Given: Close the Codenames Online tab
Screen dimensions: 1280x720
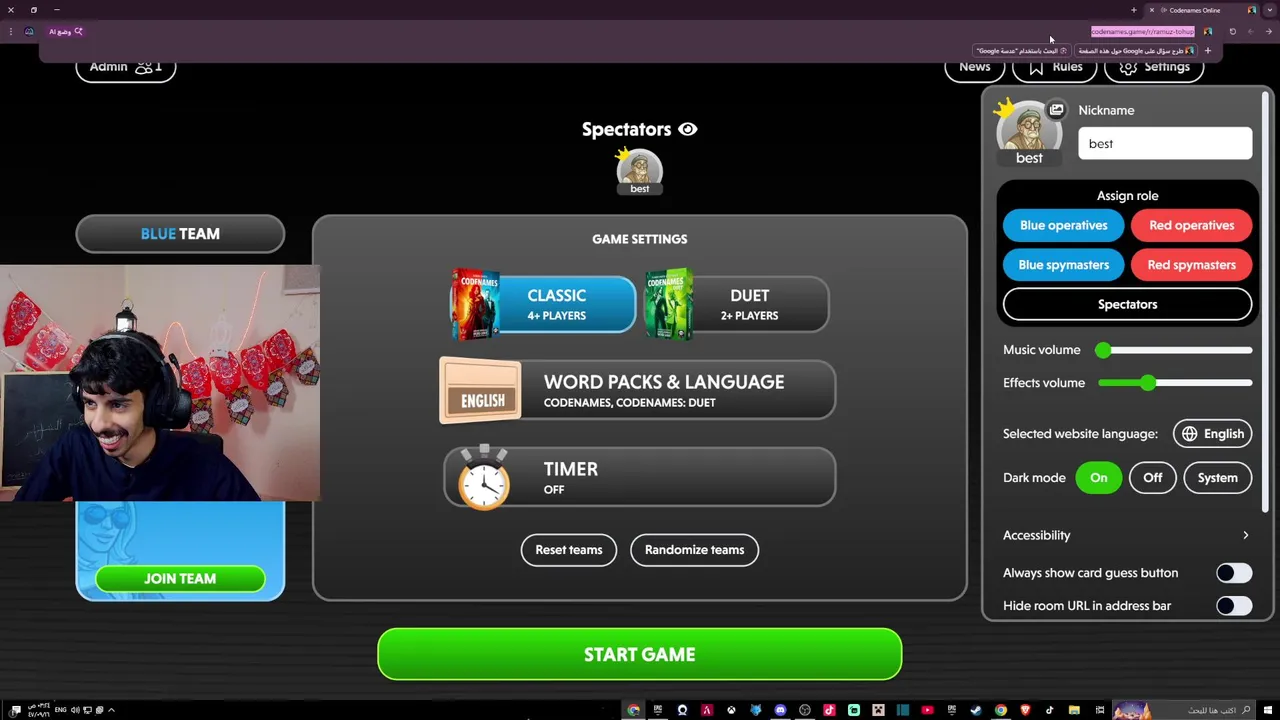Looking at the screenshot, I should click(1152, 10).
